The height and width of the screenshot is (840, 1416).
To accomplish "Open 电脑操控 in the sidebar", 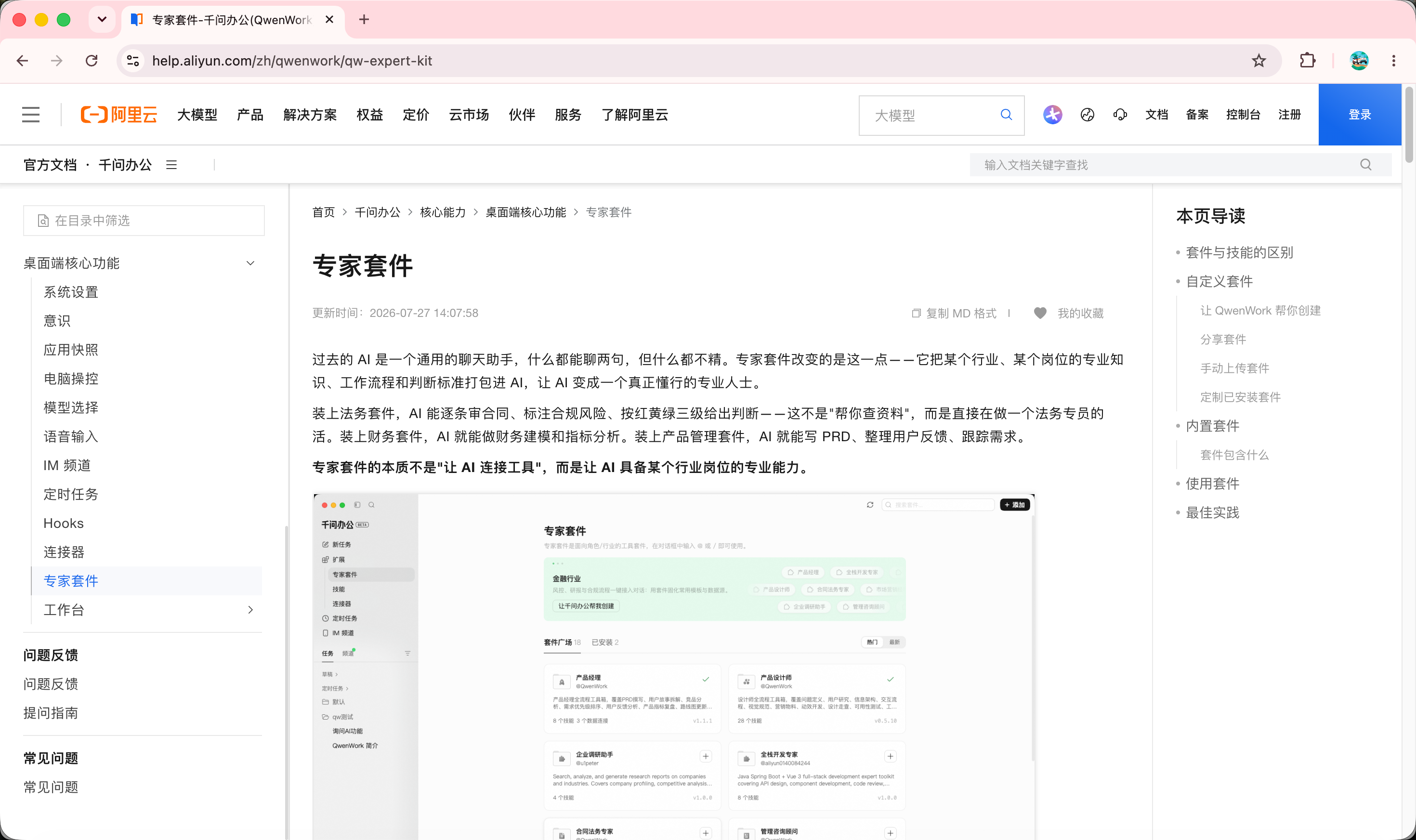I will tap(71, 379).
